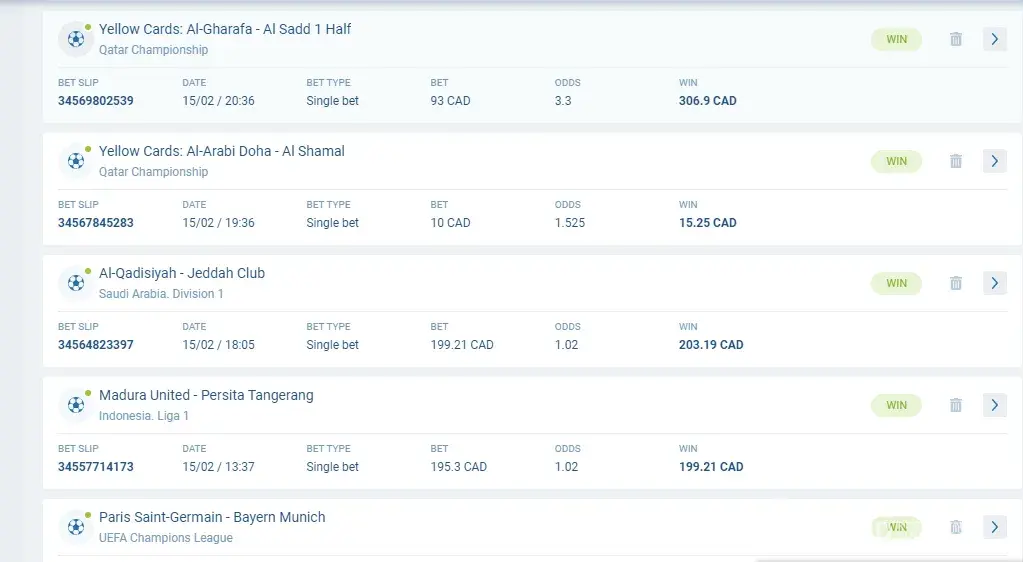Image resolution: width=1023 pixels, height=562 pixels.
Task: Click soccer ball icon for Madura United bet
Action: point(75,405)
